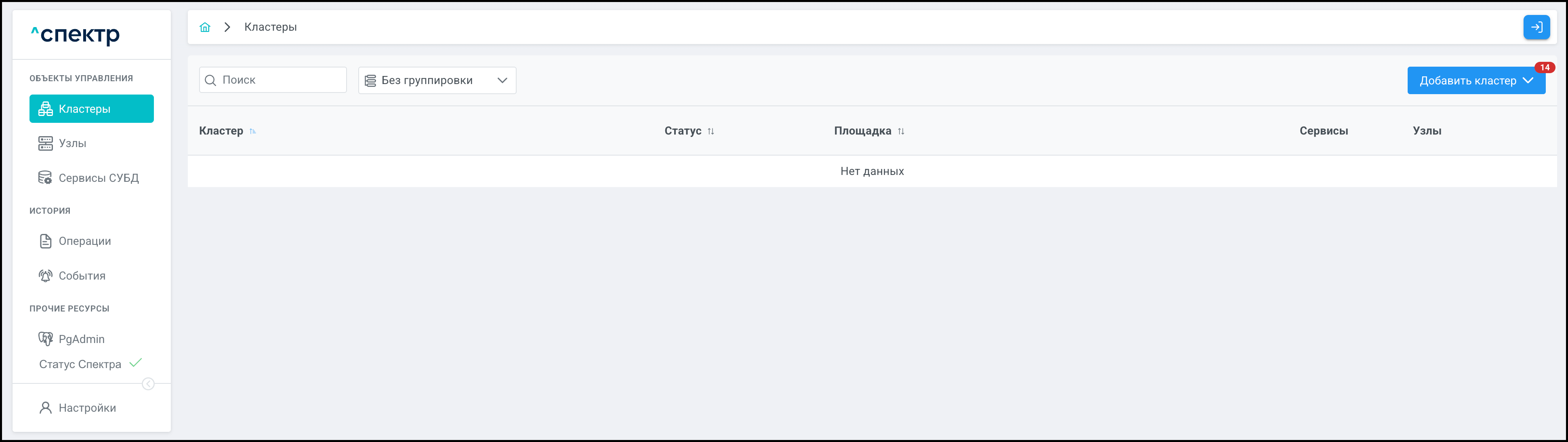Image resolution: width=1568 pixels, height=442 pixels.
Task: Sort table by Статус column
Action: (710, 131)
